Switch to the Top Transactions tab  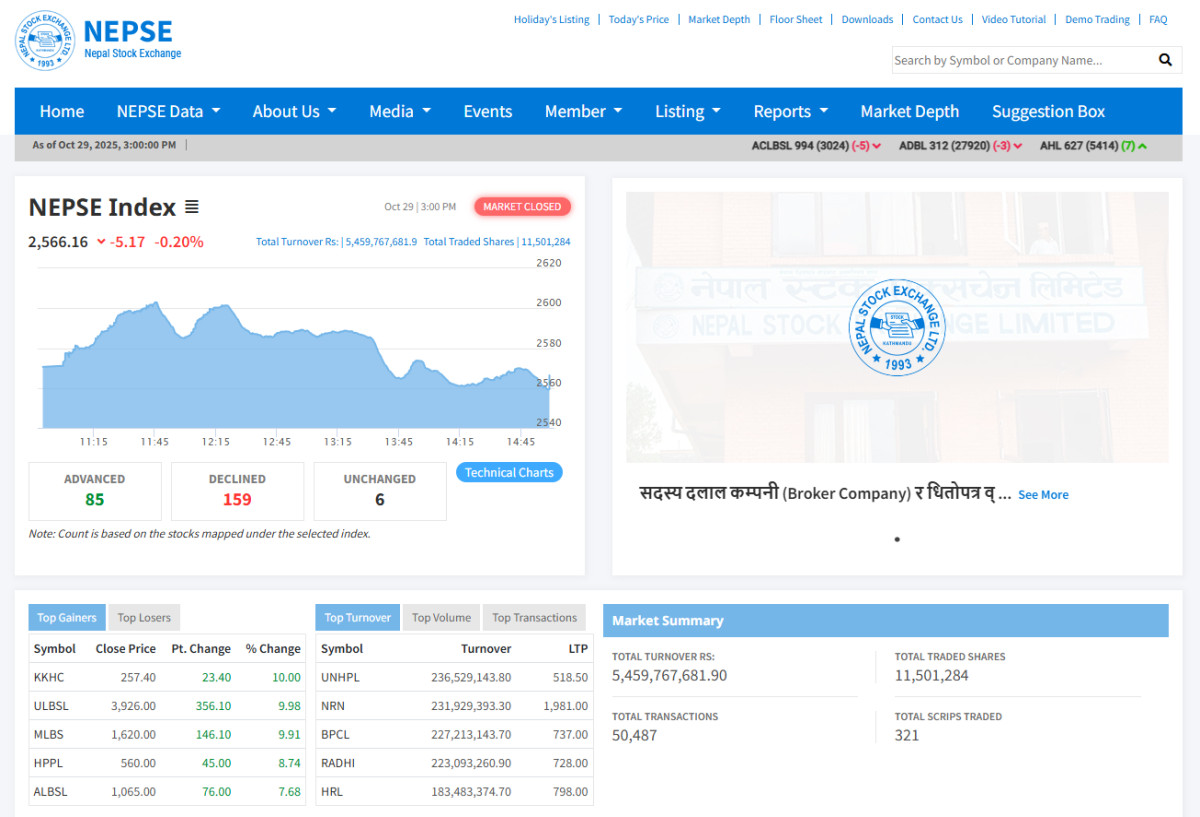click(x=534, y=618)
